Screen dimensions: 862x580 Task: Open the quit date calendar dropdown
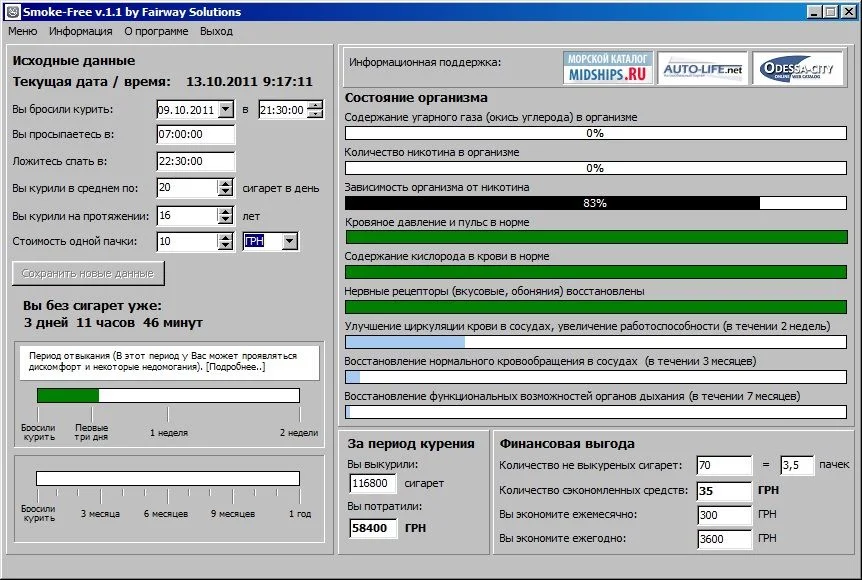tap(225, 110)
